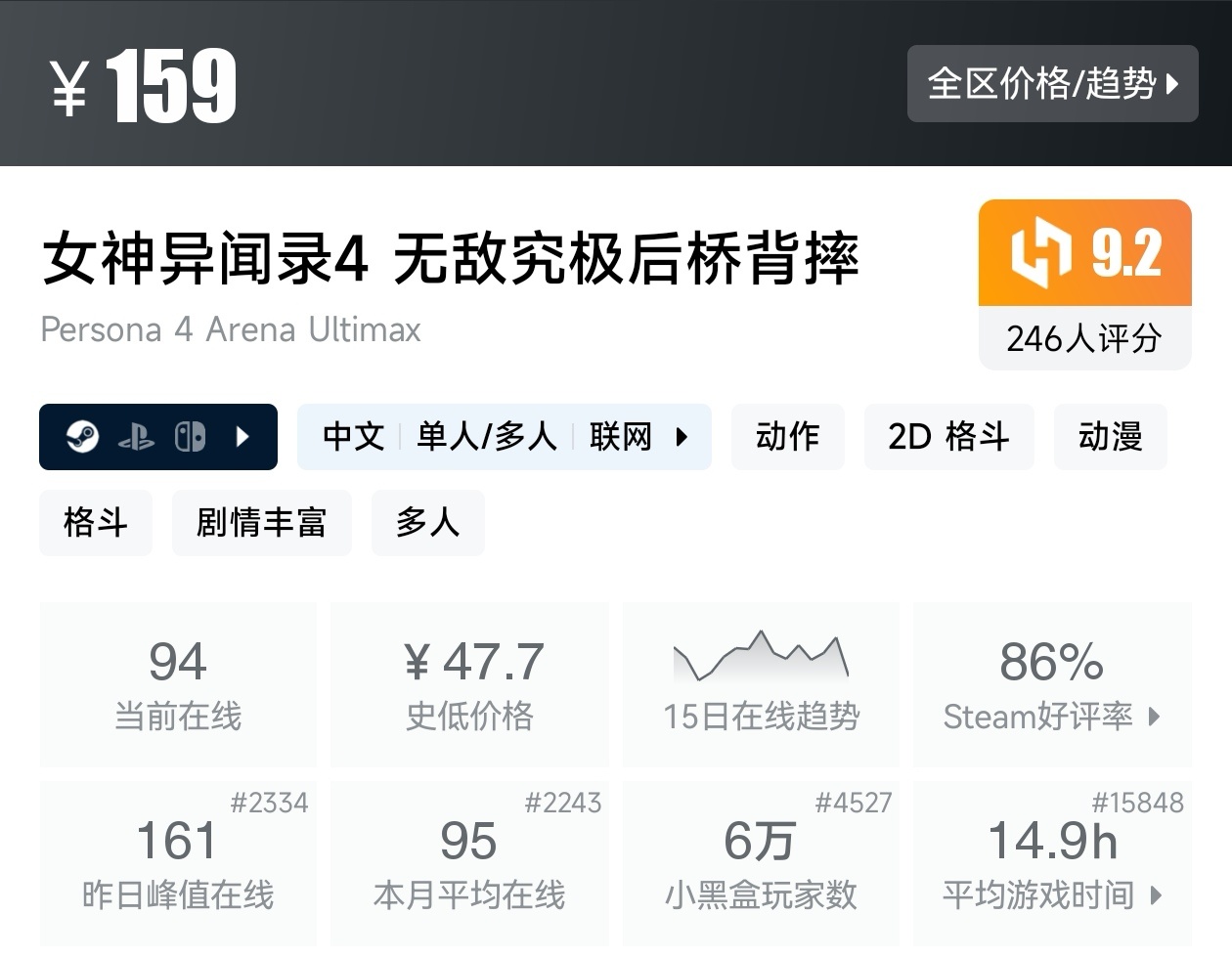This screenshot has width=1232, height=958.
Task: Select the Persona 4 Arena Ultimax subtitle
Action: pos(231,330)
